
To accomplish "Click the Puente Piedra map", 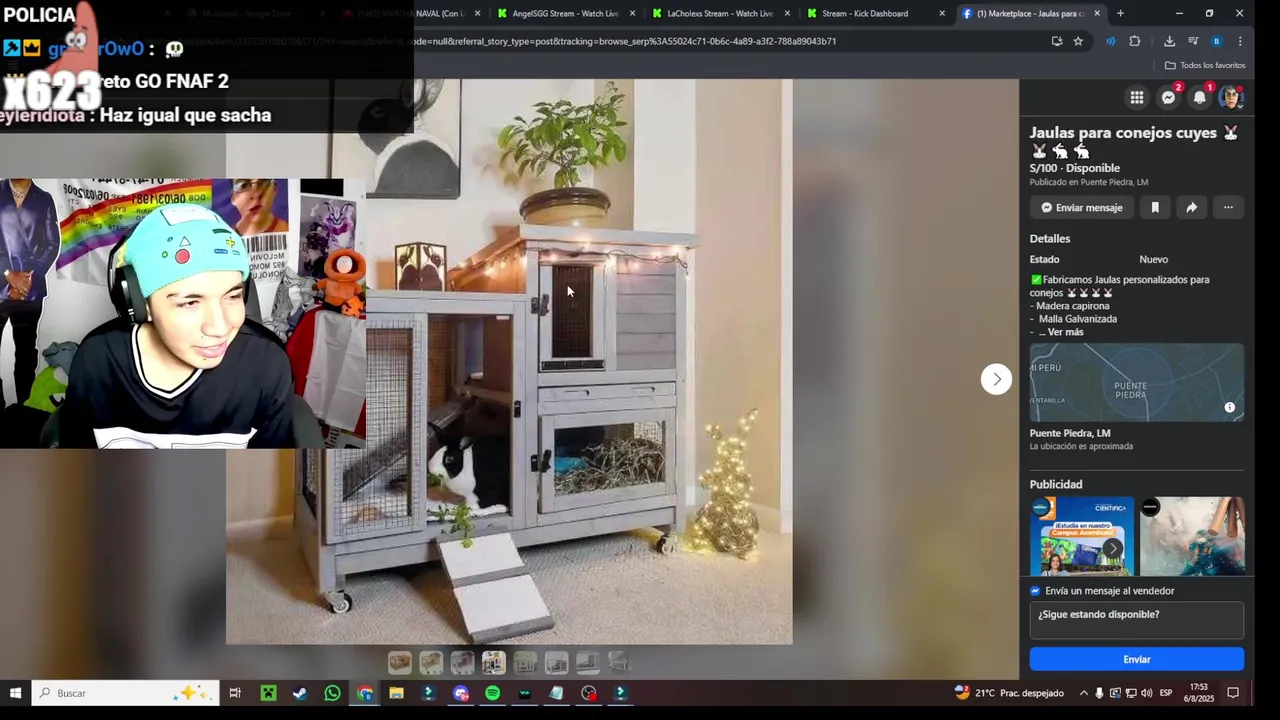I will pos(1137,382).
